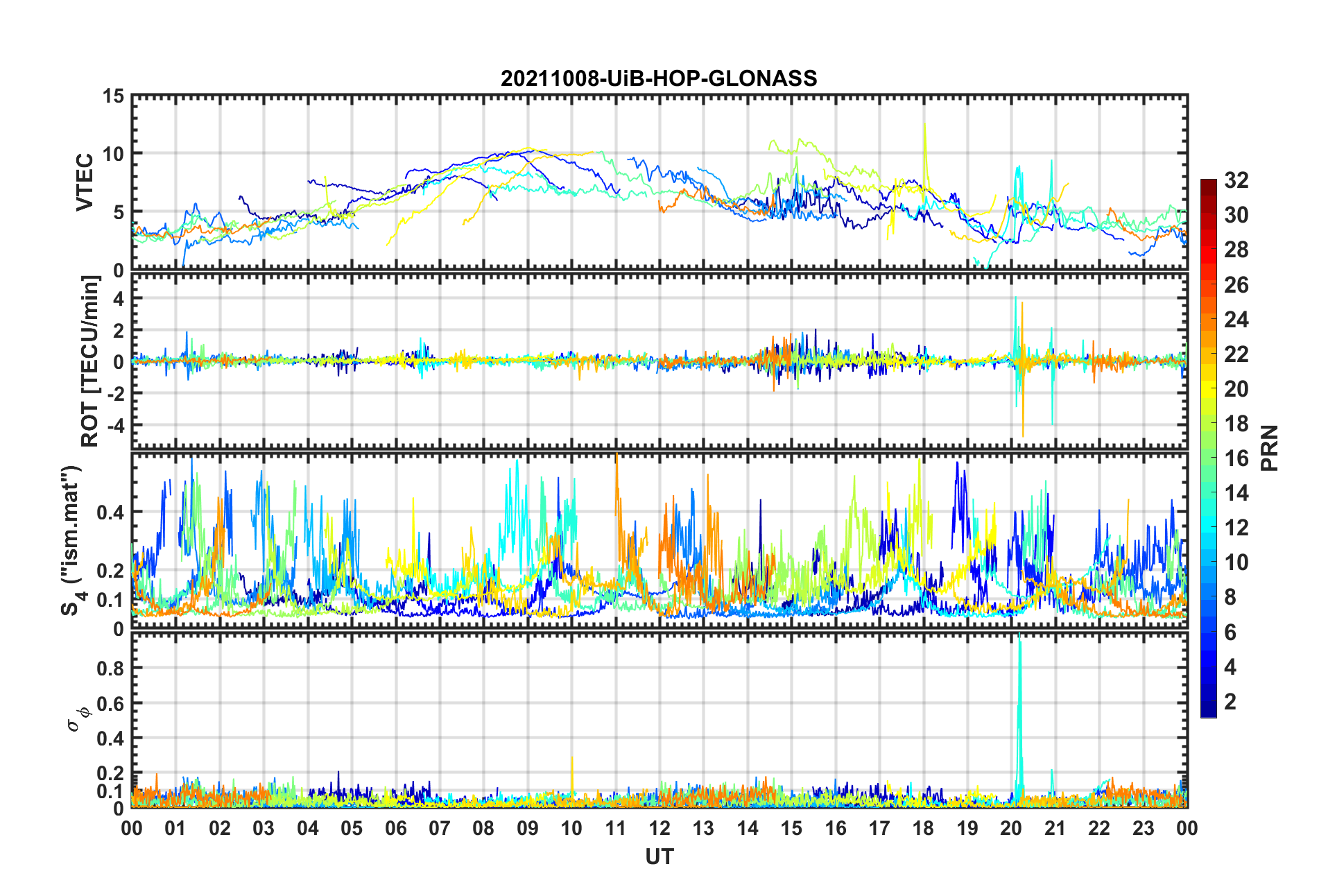Screen dimensions: 1319x896
Task: Click the S4 ("ism.mat") axis label
Action: coord(72,540)
